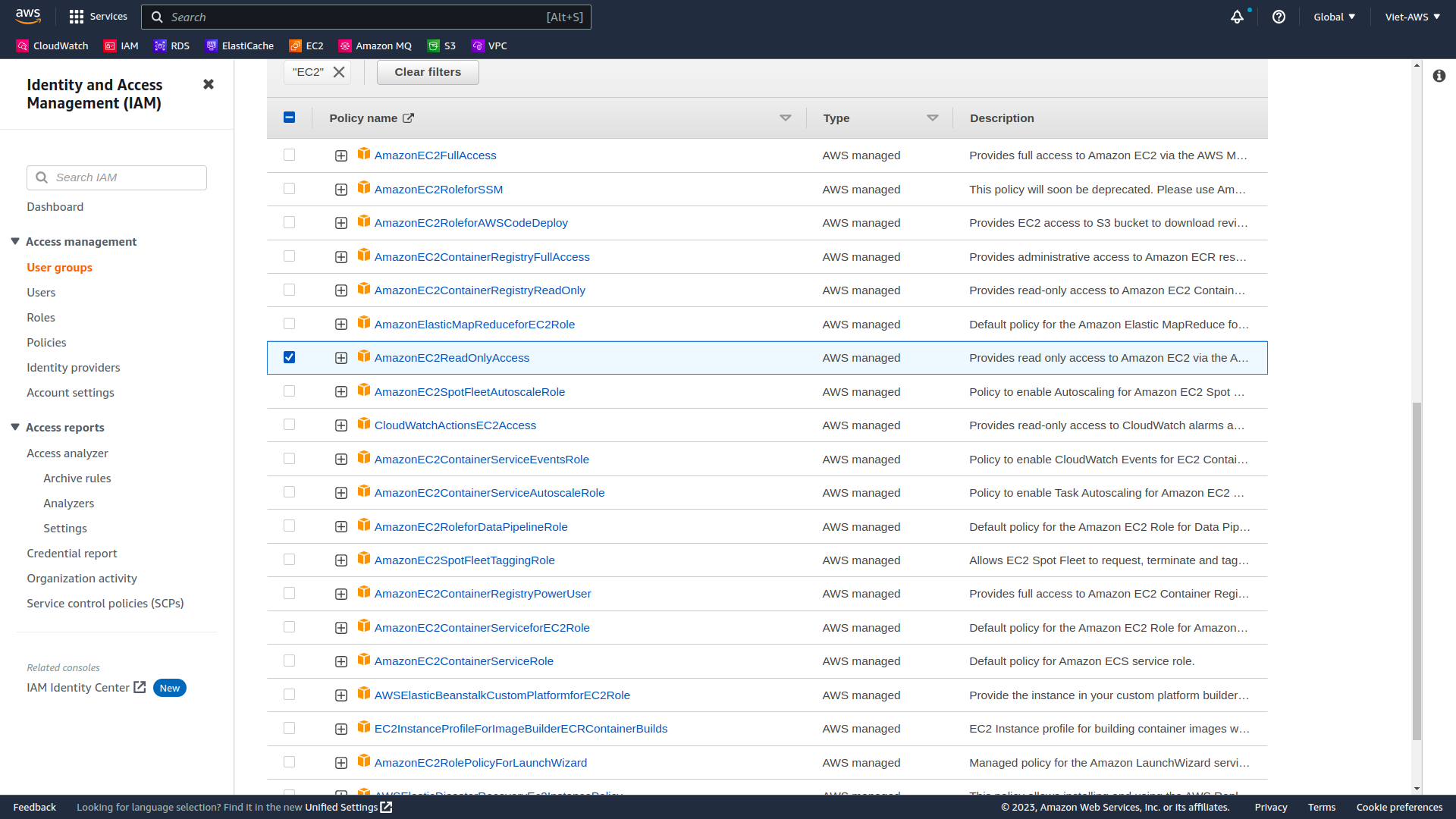The height and width of the screenshot is (819, 1456).
Task: Open Cookie preferences in footer
Action: tap(1399, 807)
